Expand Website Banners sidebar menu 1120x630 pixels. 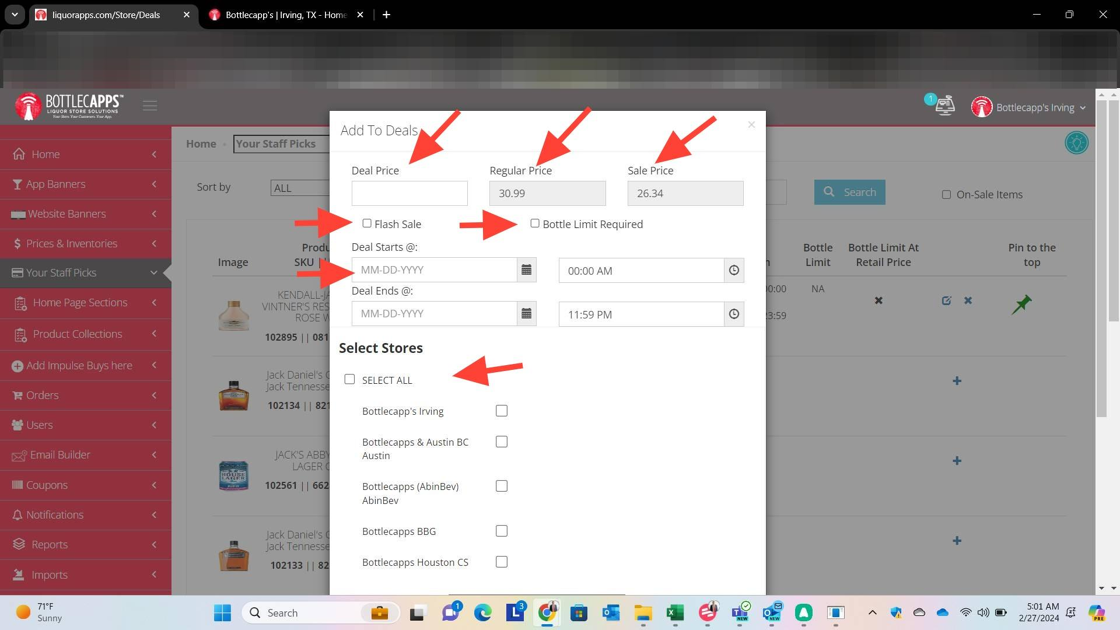pyautogui.click(x=86, y=214)
